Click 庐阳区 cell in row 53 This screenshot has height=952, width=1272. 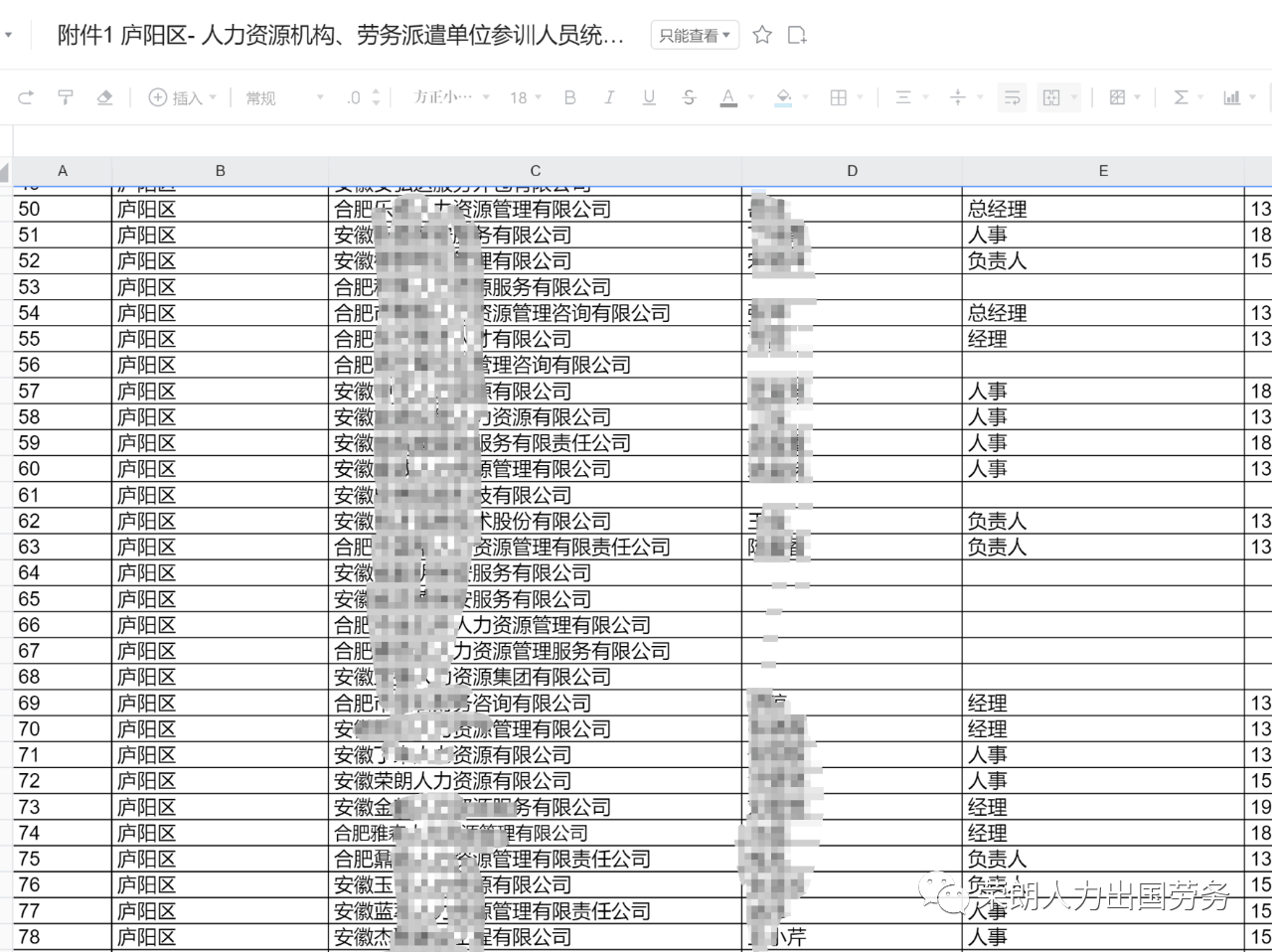tap(221, 287)
